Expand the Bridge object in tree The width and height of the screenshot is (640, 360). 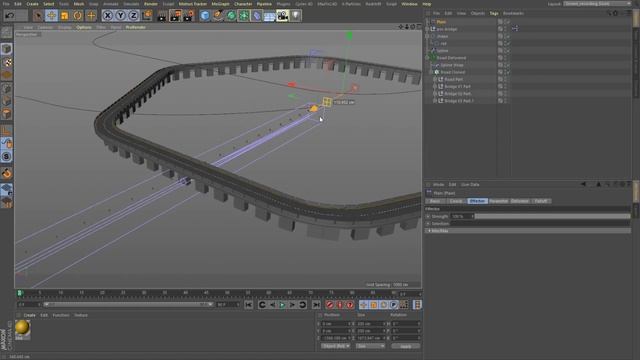pyautogui.click(x=427, y=29)
